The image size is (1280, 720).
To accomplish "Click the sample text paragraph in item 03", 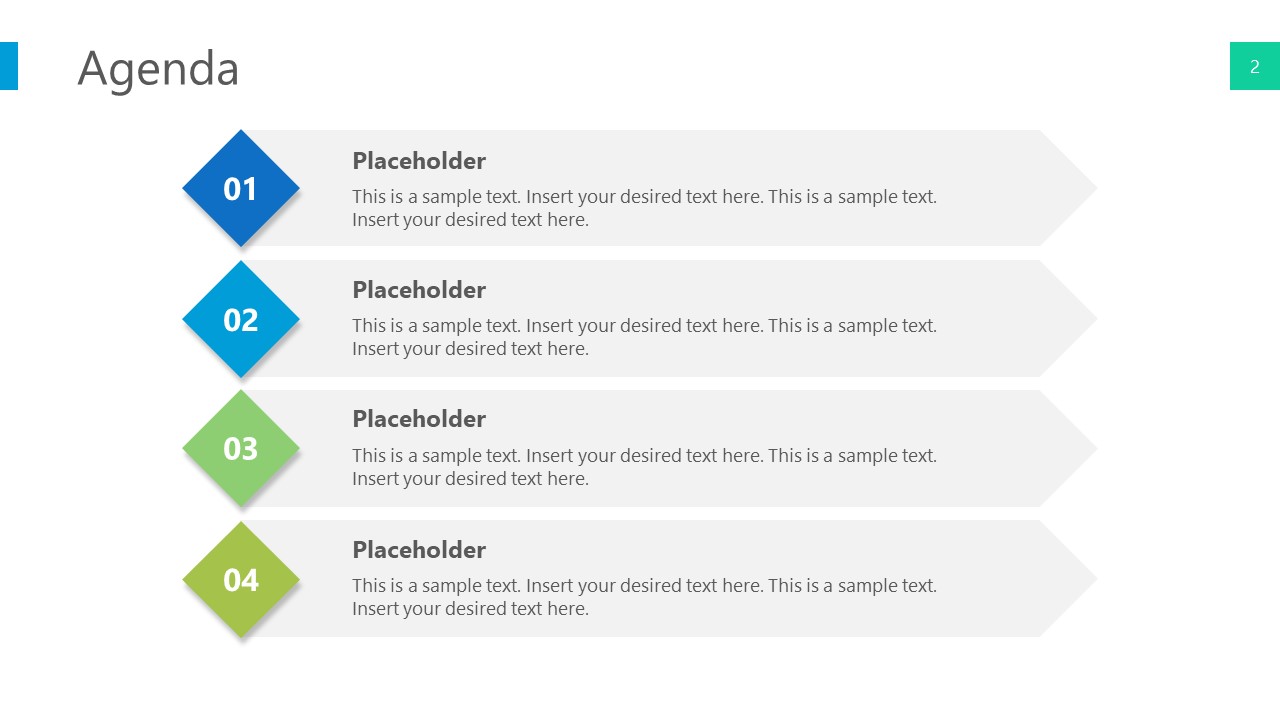I will click(x=644, y=467).
